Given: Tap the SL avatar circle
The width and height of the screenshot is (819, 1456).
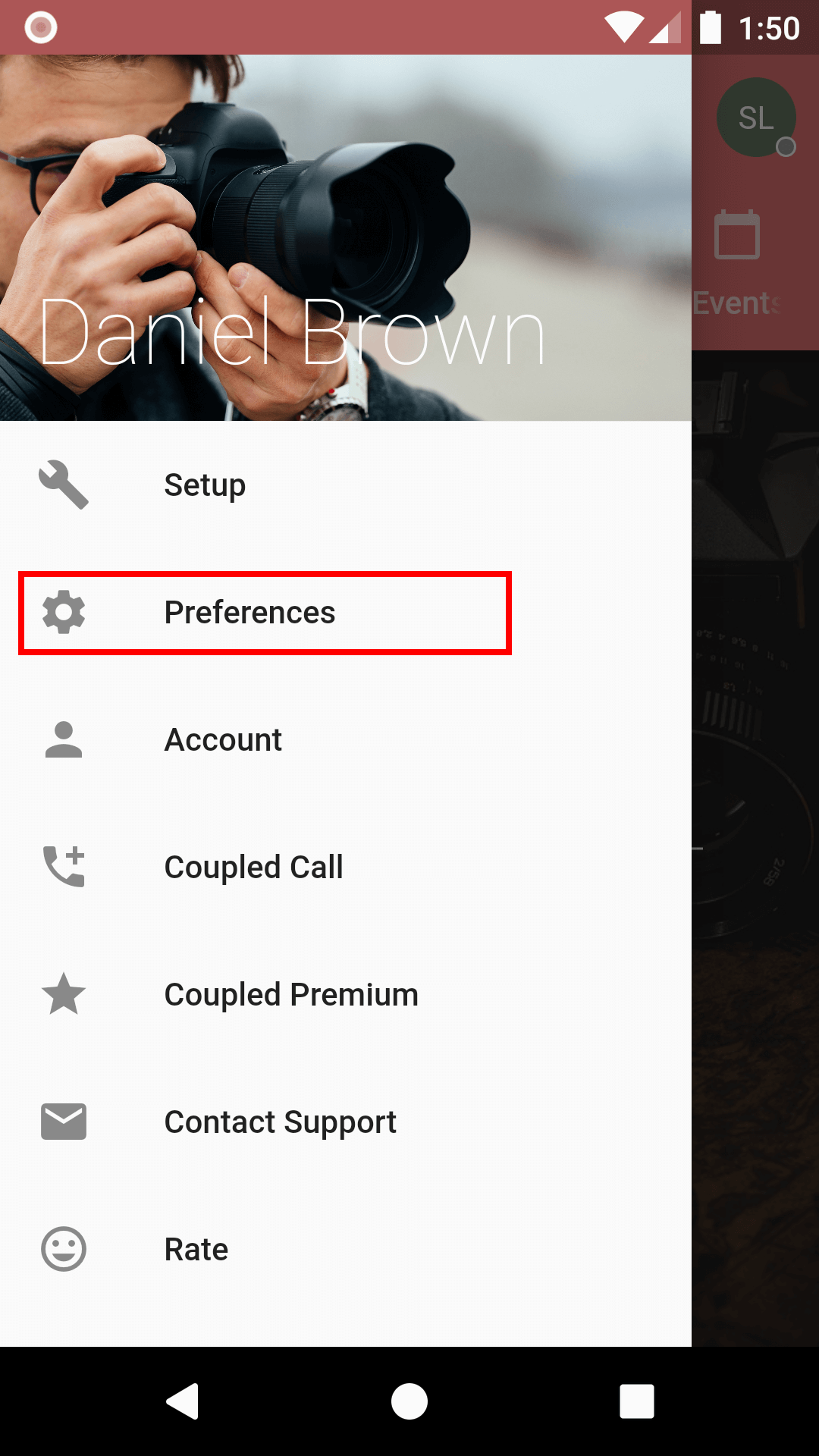Looking at the screenshot, I should 756,118.
